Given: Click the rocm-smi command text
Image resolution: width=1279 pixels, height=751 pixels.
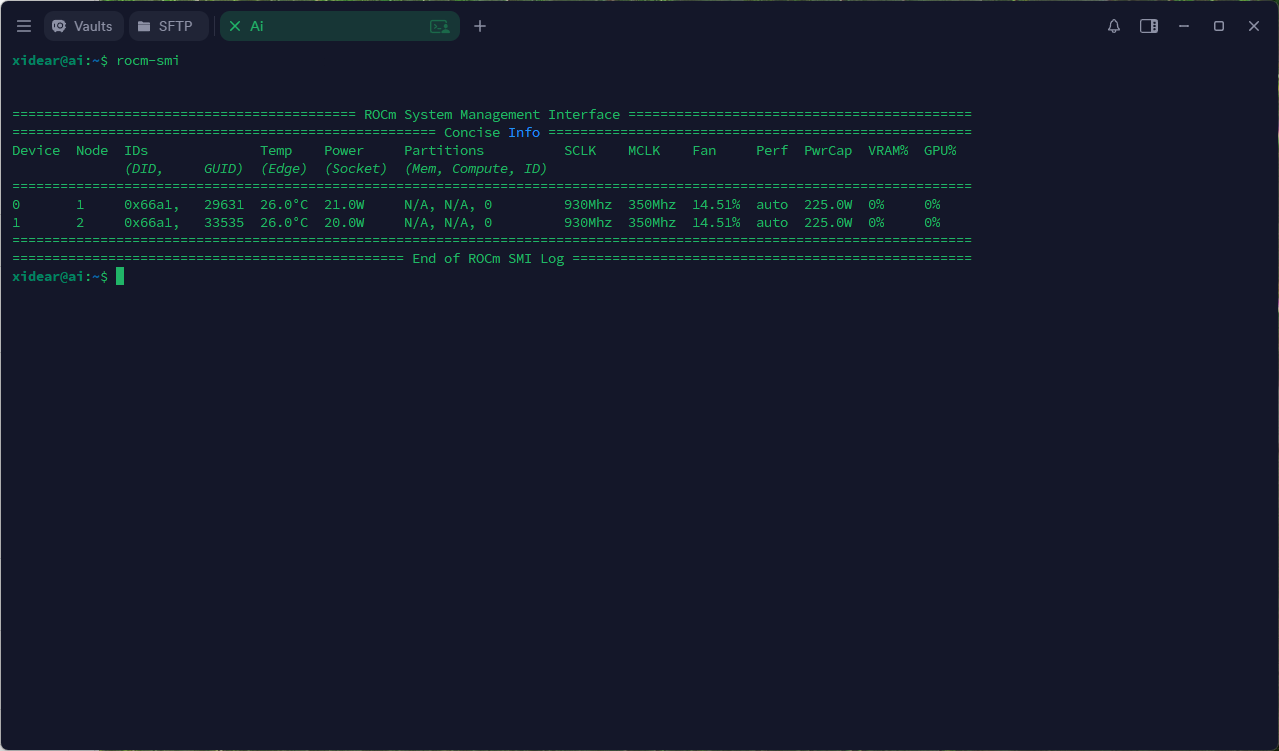Looking at the screenshot, I should [x=148, y=60].
